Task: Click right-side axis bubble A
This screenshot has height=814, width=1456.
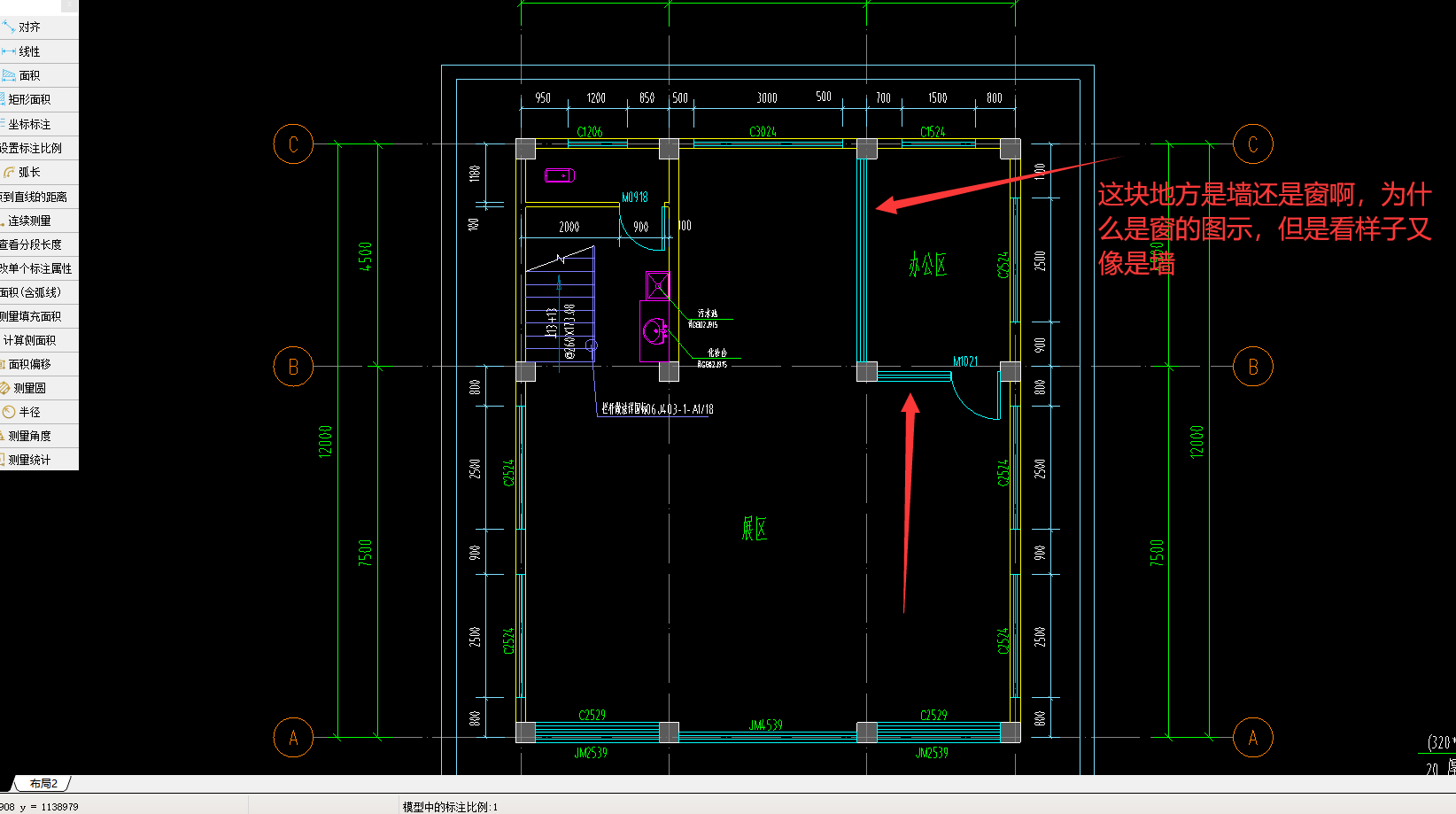Action: click(1252, 737)
